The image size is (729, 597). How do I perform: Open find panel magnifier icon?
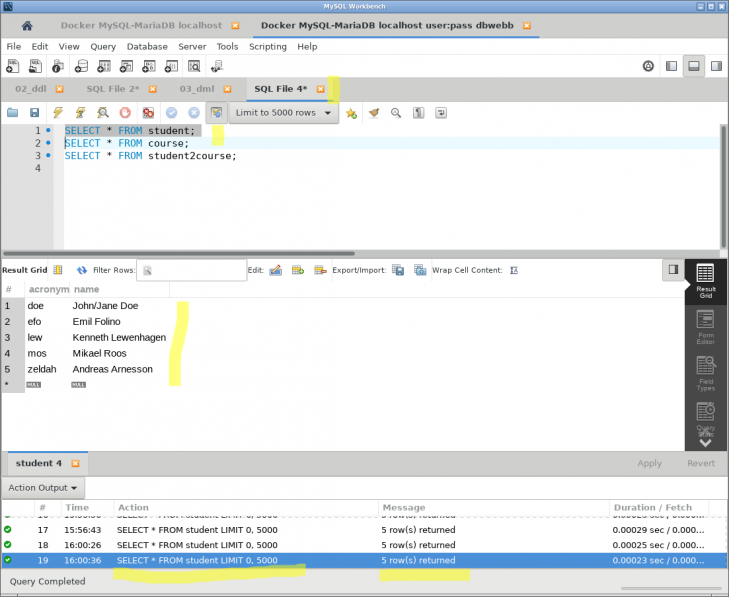tap(396, 113)
